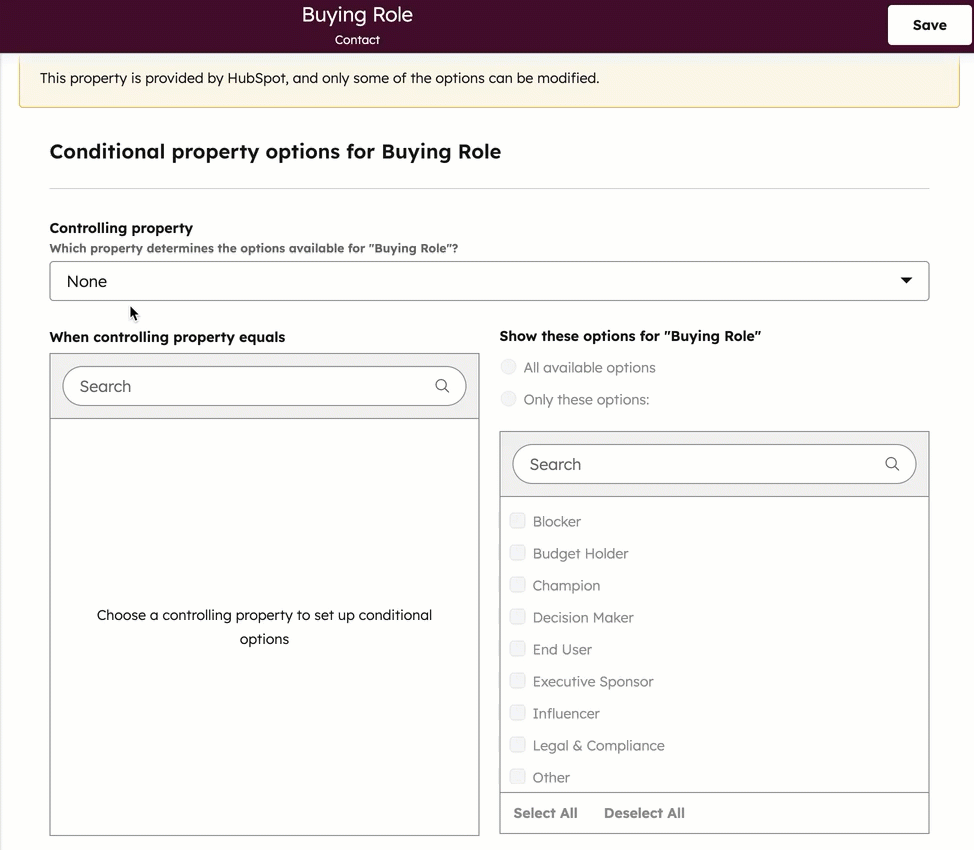Image resolution: width=974 pixels, height=850 pixels.
Task: Select "Only these options" radio button
Action: pyautogui.click(x=509, y=398)
